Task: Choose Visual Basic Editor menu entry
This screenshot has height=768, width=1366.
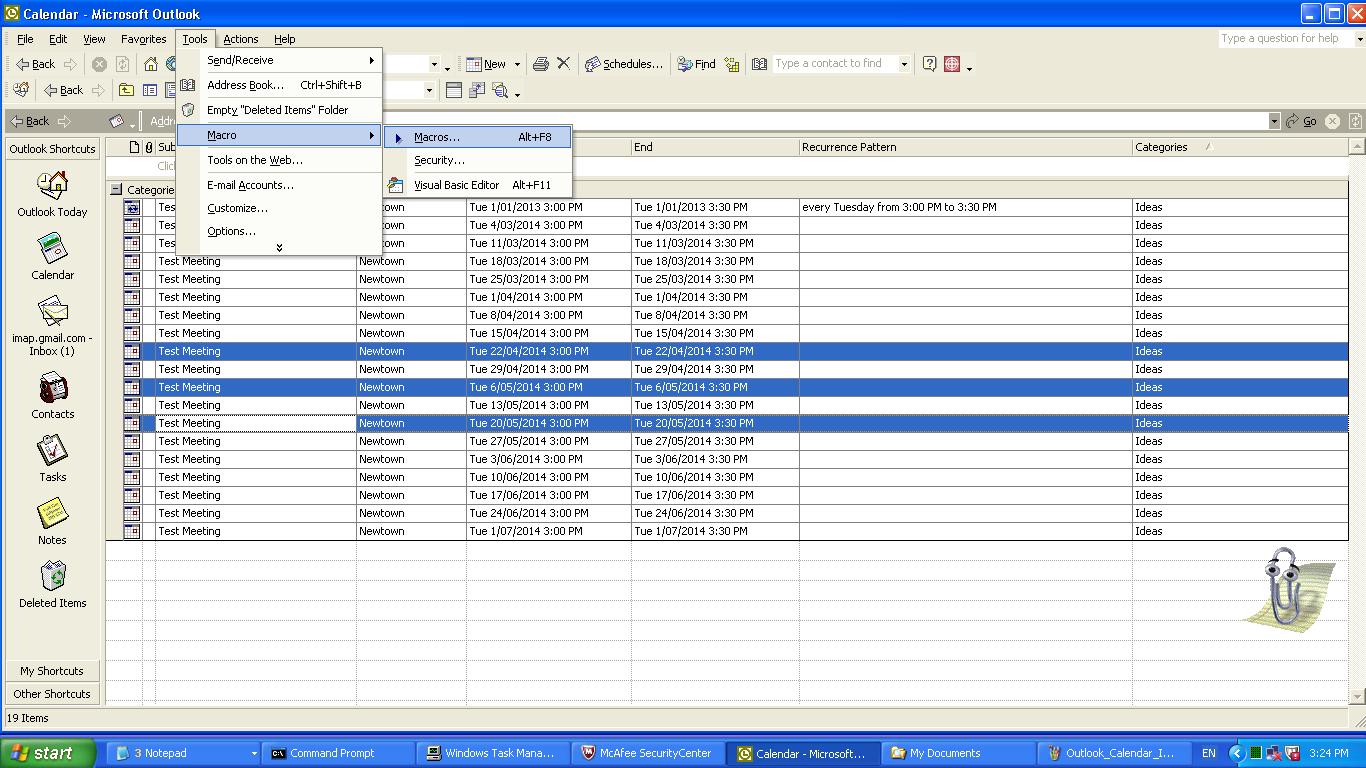Action: [456, 185]
